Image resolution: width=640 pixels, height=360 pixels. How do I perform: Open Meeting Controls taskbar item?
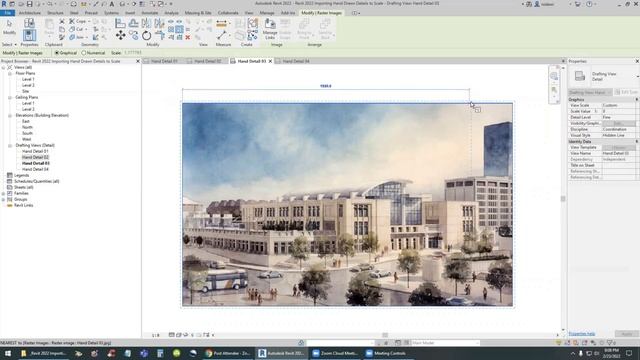386,353
